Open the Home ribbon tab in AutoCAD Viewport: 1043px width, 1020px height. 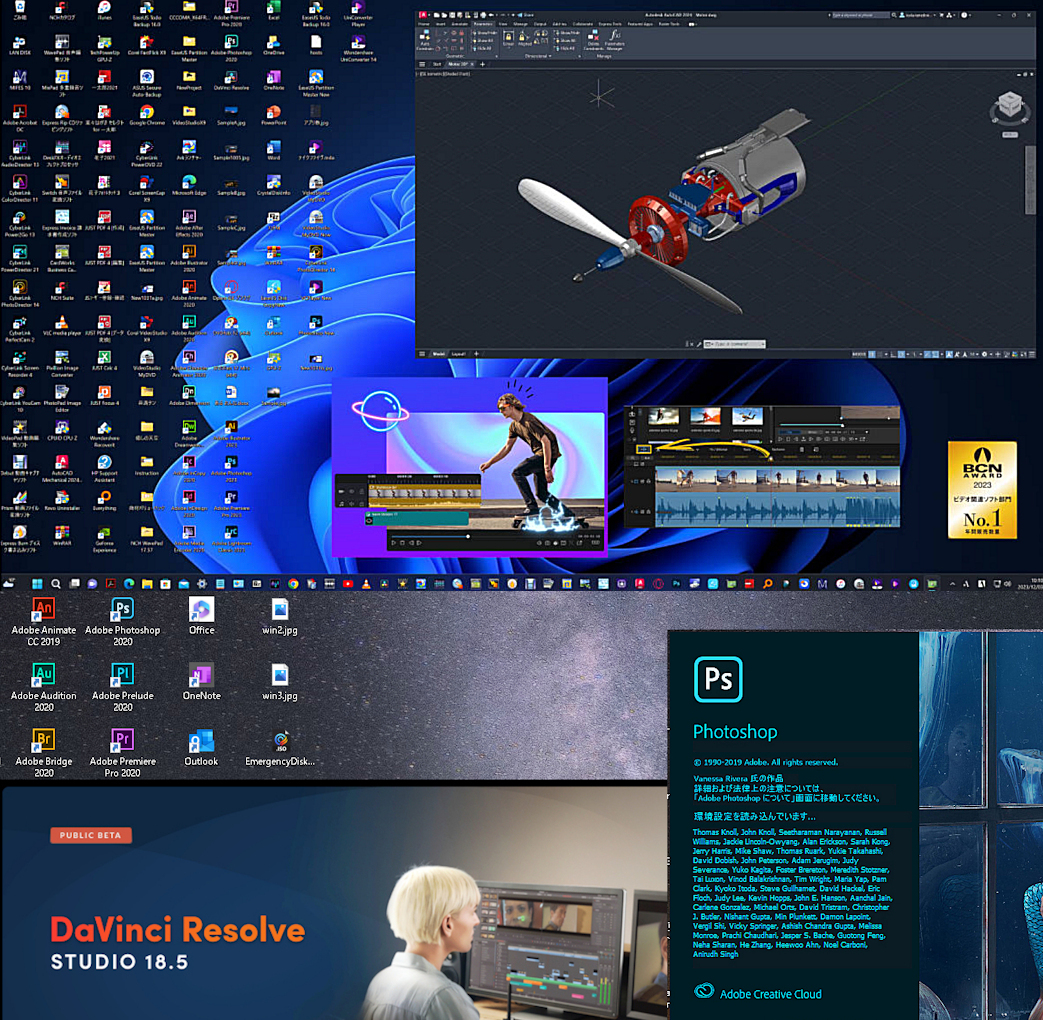point(424,23)
